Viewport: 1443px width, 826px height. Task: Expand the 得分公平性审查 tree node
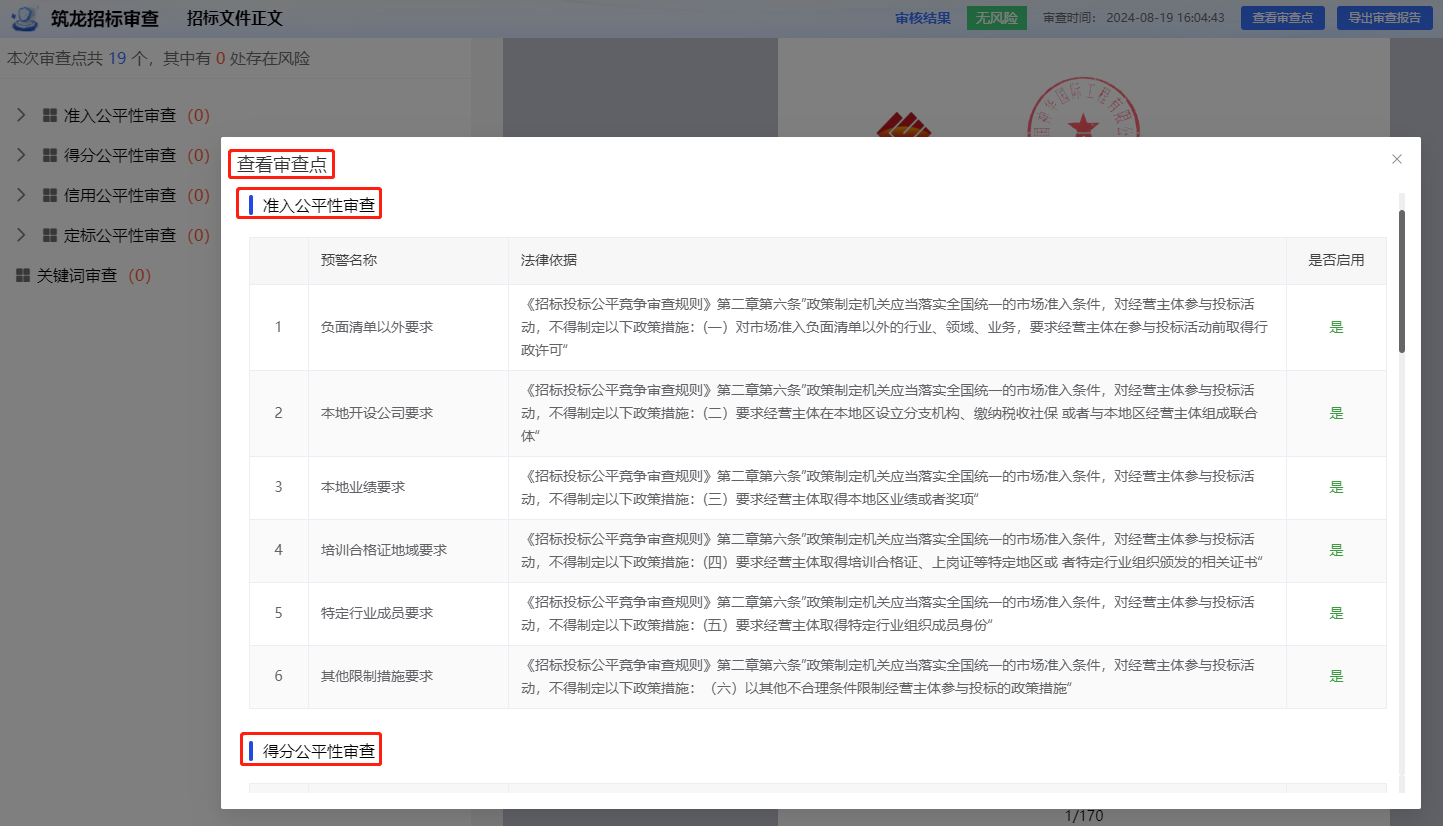click(x=21, y=155)
